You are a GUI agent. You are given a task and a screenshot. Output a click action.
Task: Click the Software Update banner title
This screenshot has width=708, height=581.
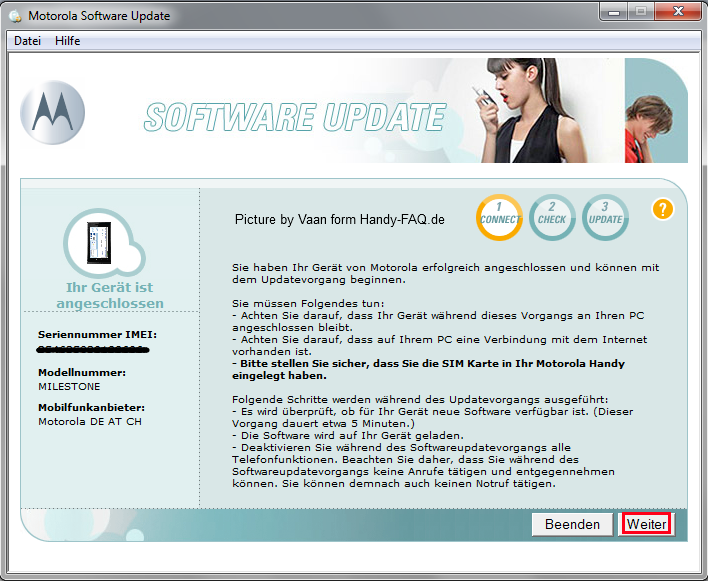tap(294, 117)
